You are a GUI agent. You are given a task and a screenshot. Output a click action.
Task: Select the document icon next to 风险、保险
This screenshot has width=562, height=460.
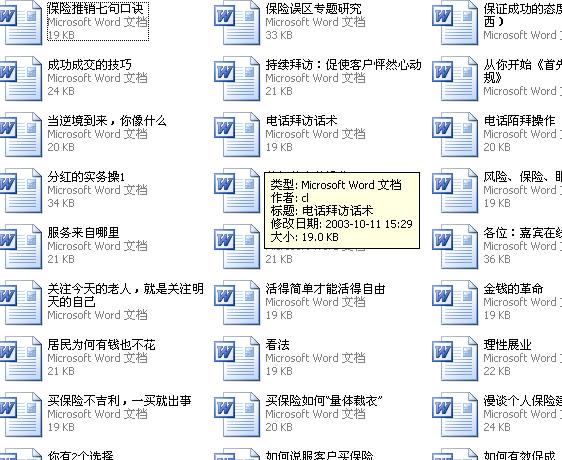tap(455, 191)
